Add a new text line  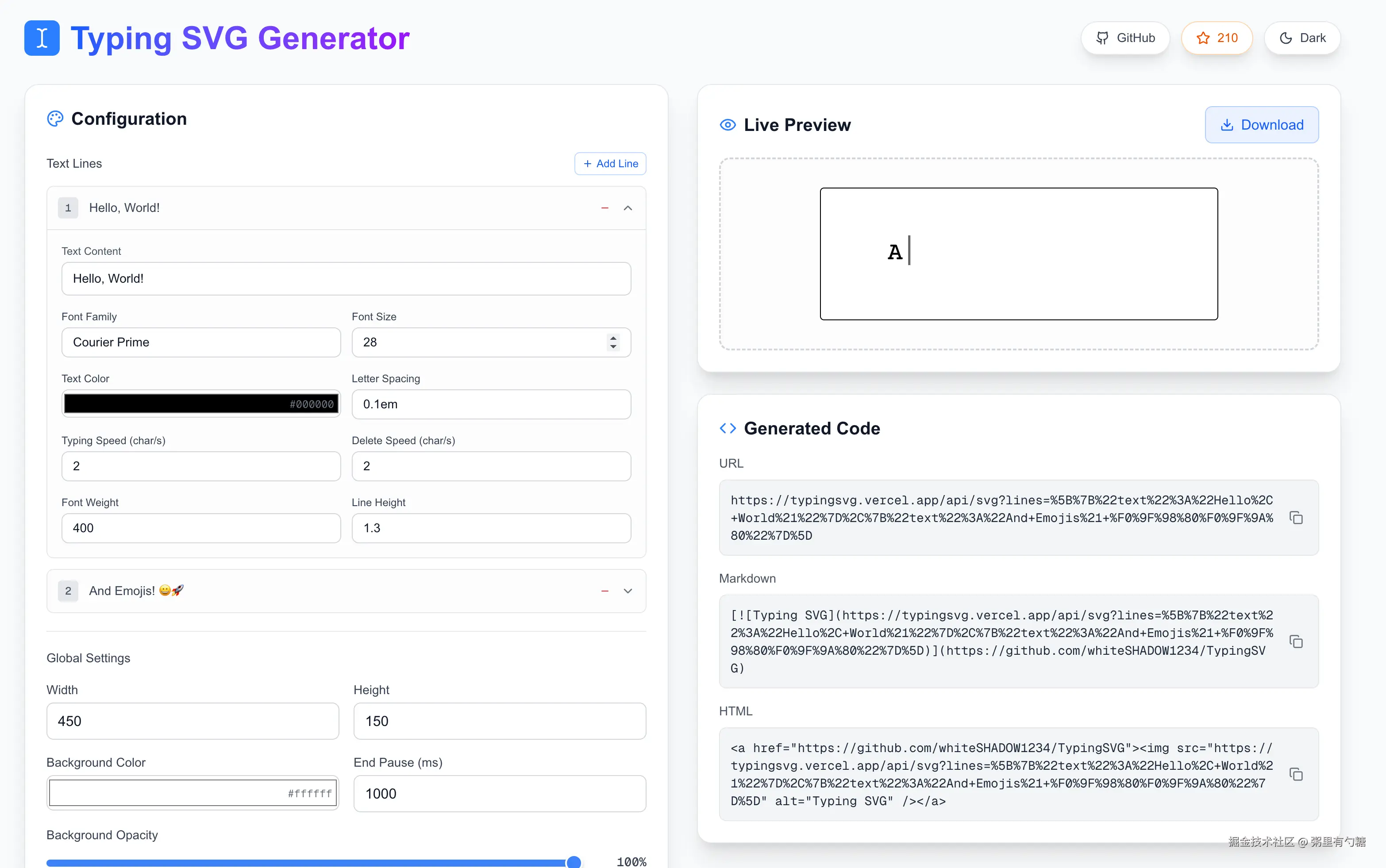(x=610, y=164)
